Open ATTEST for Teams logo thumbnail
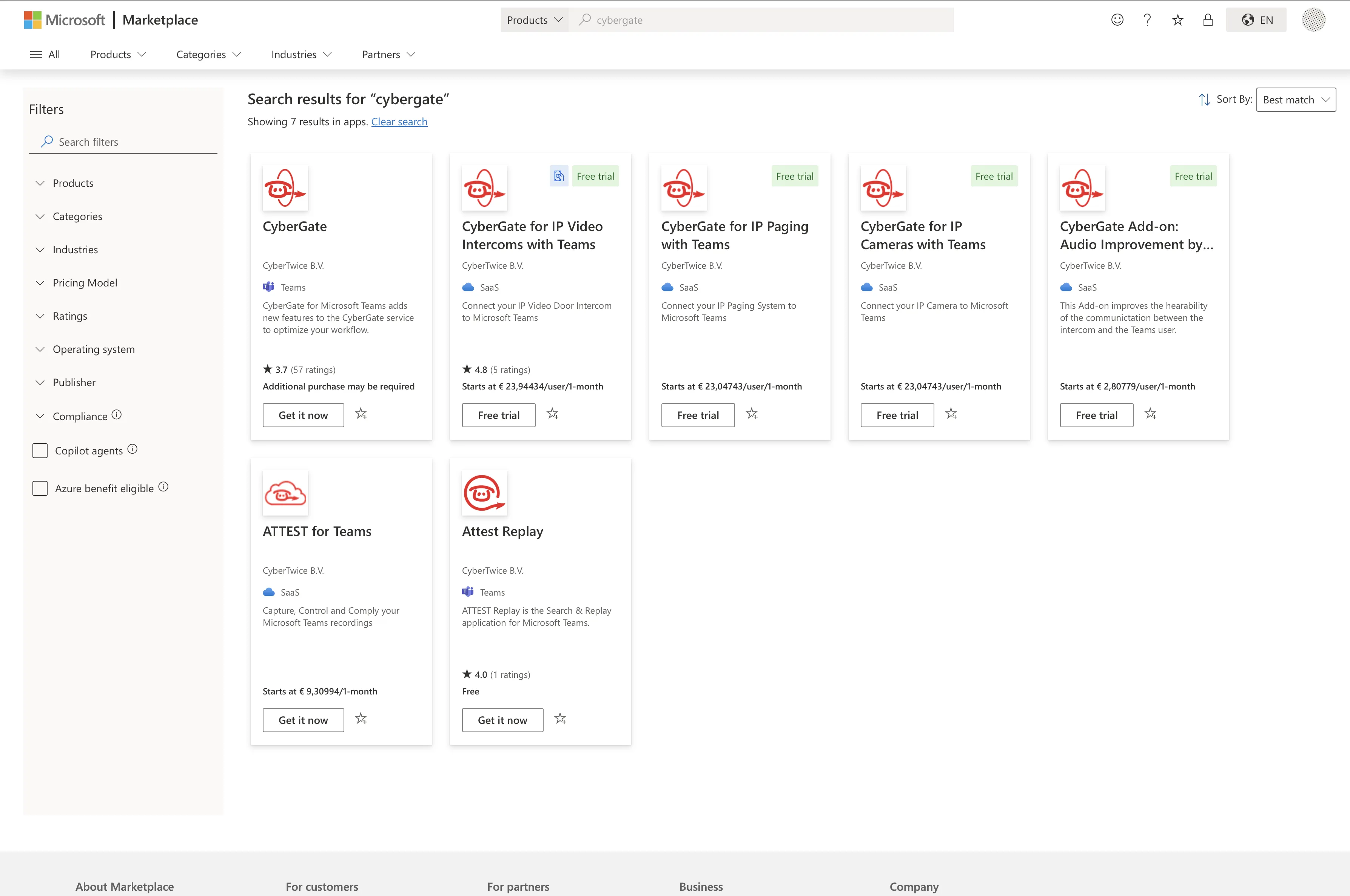The width and height of the screenshot is (1350, 896). pyautogui.click(x=285, y=493)
